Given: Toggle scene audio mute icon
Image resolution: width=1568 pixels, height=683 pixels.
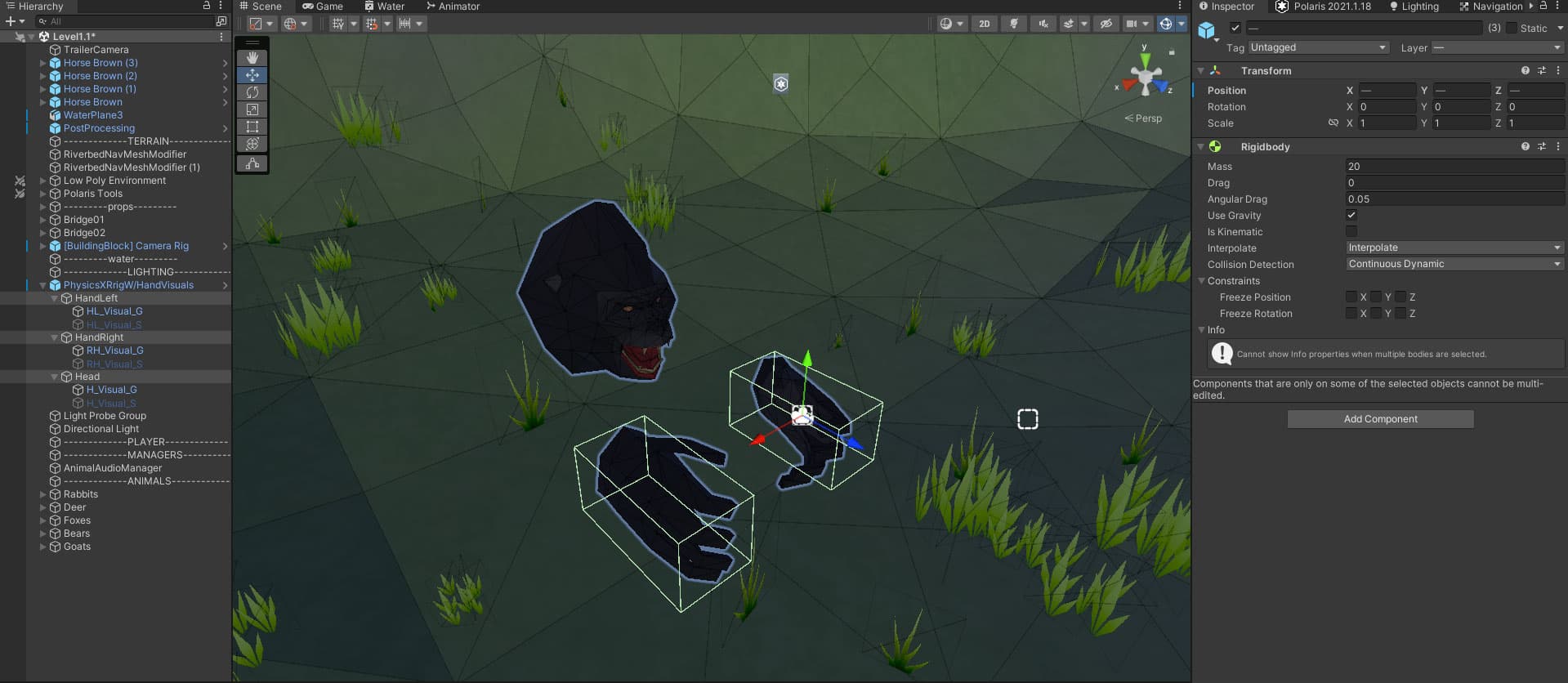Looking at the screenshot, I should coord(1043,24).
